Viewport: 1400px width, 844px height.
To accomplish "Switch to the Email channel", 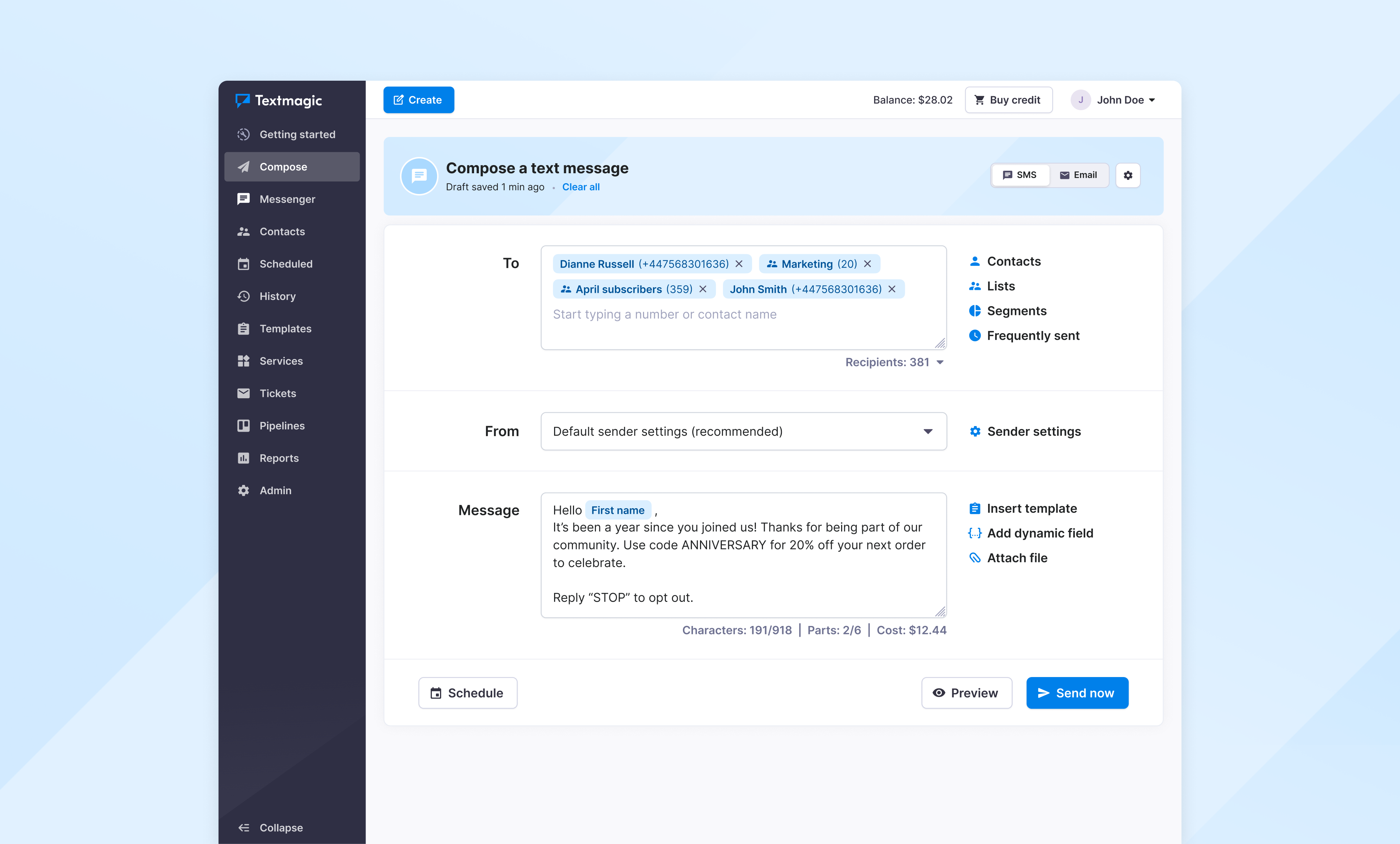I will pos(1079,175).
